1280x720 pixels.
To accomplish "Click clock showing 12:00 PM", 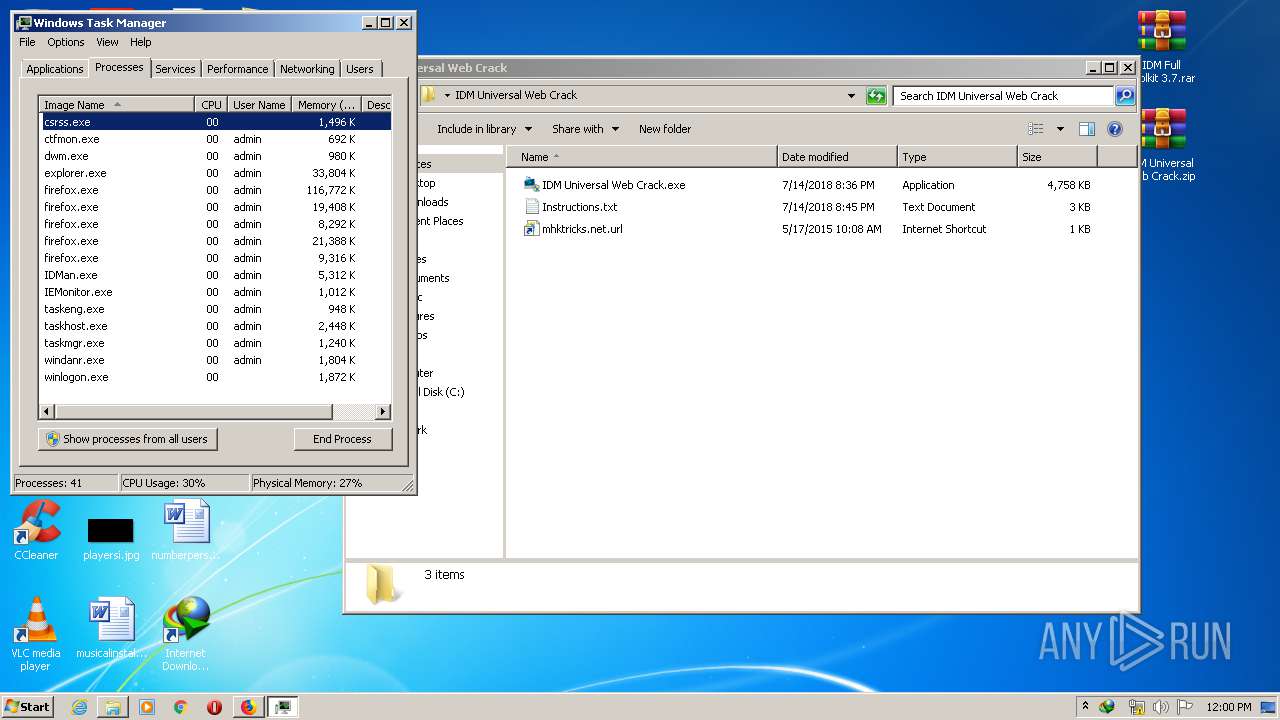I will pyautogui.click(x=1228, y=707).
